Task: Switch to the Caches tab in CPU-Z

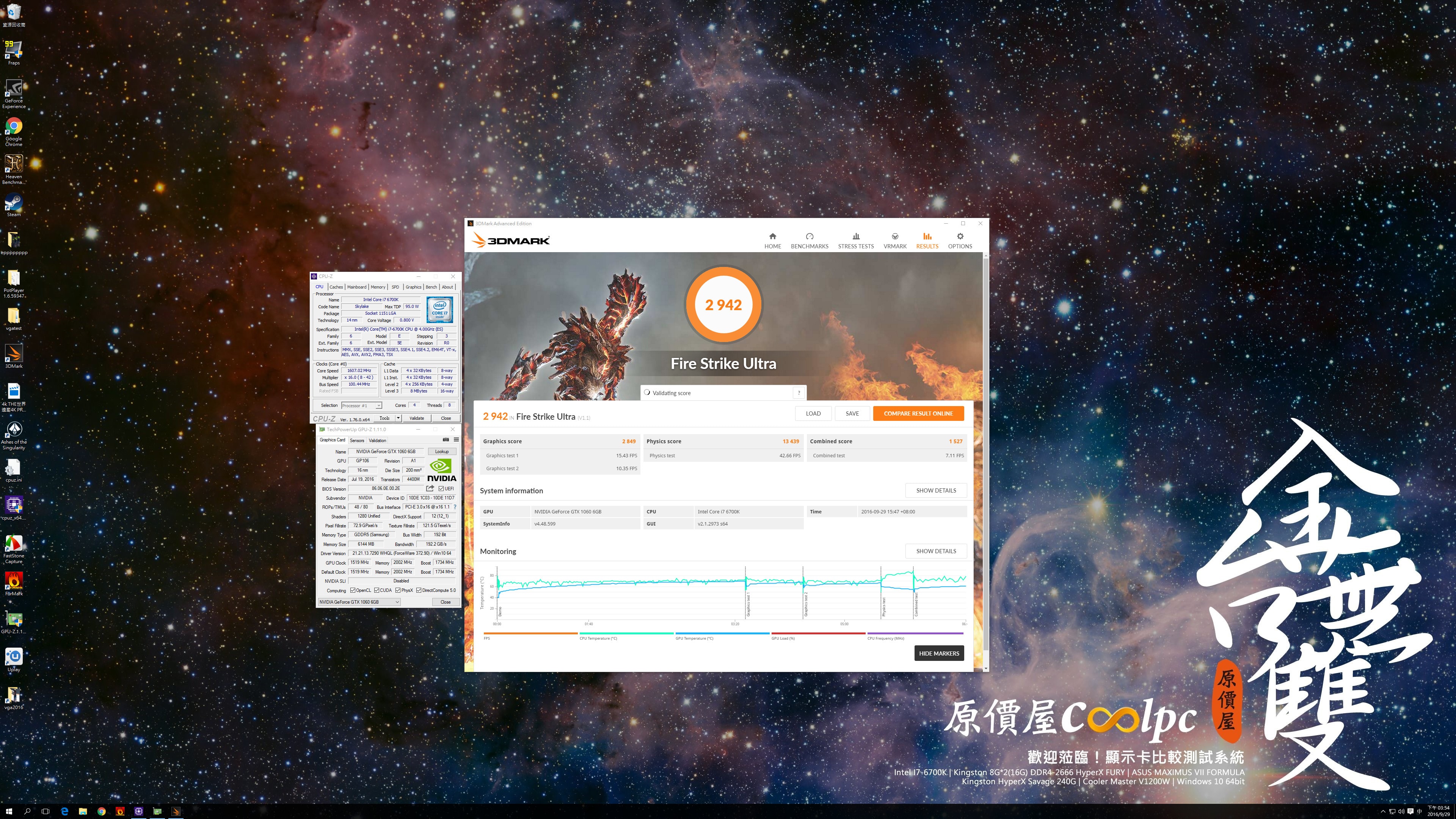Action: tap(336, 287)
